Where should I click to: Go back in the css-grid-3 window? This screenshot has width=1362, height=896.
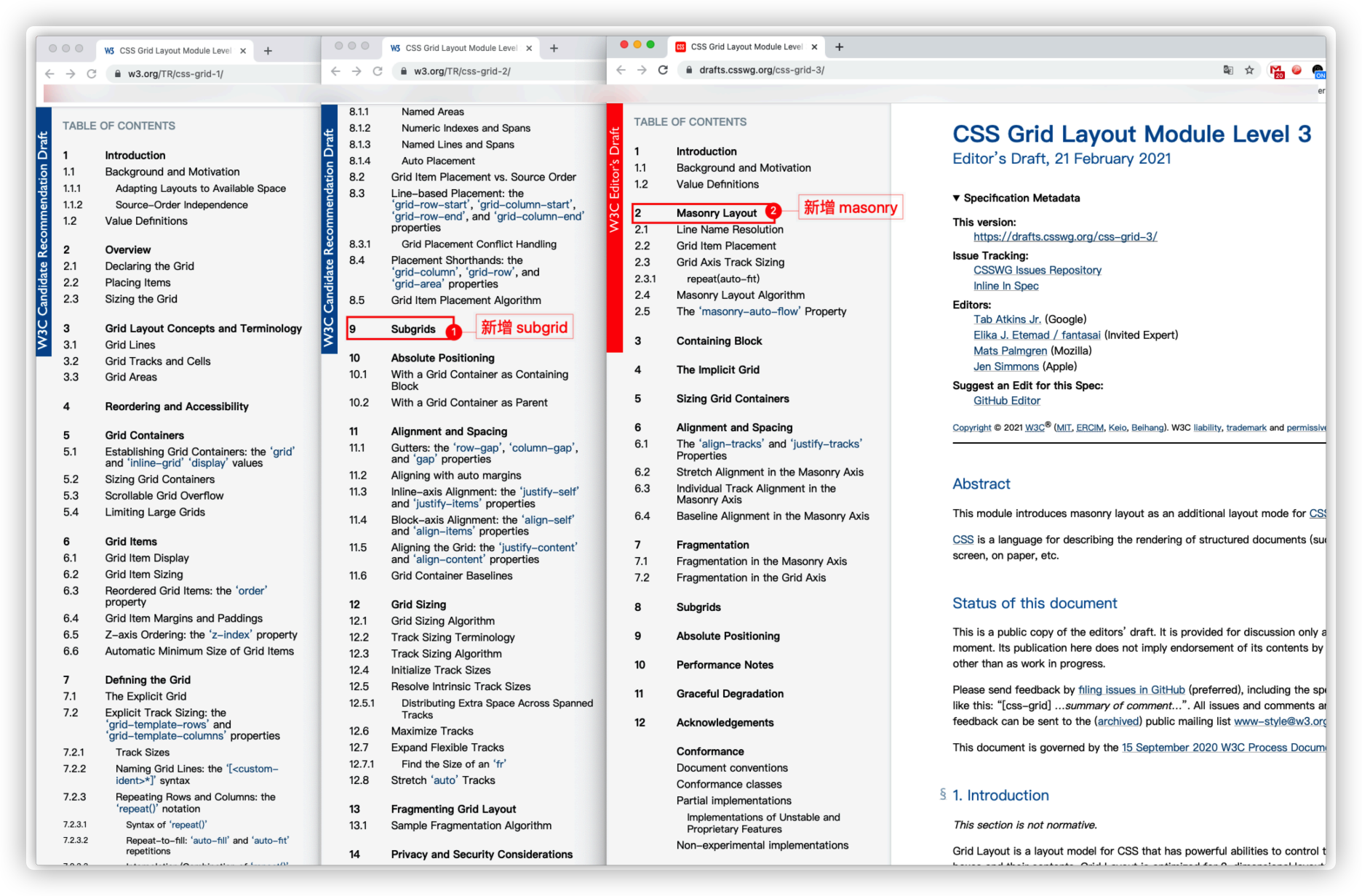(x=621, y=70)
